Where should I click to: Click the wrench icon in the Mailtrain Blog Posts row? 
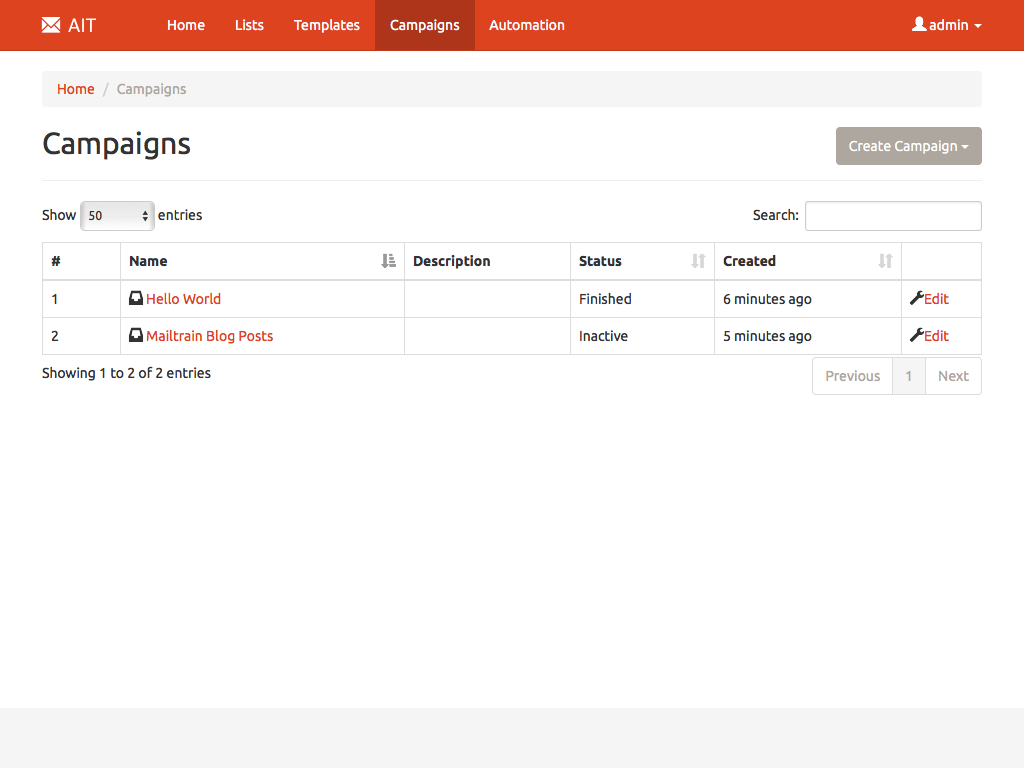pyautogui.click(x=916, y=336)
